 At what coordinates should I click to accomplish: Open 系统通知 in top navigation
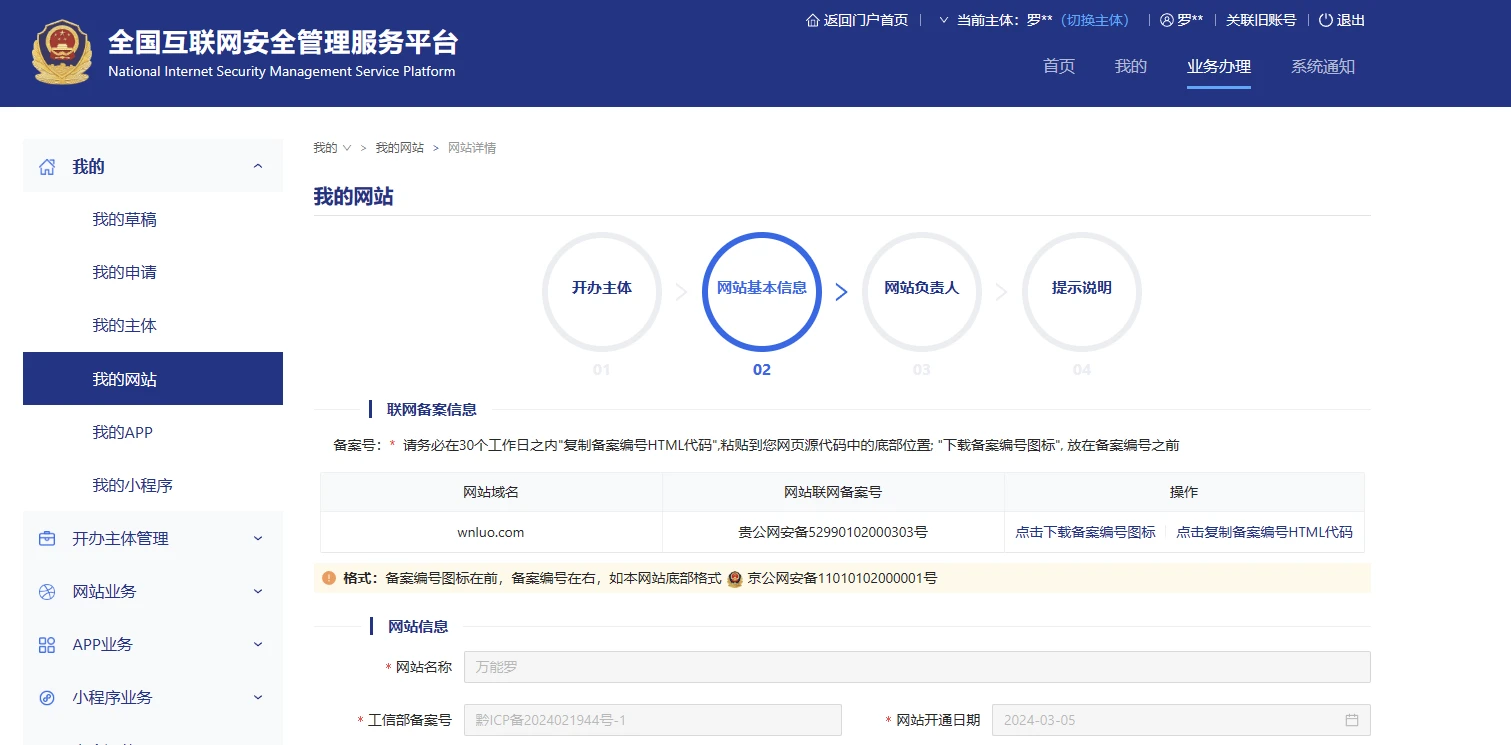(x=1323, y=67)
